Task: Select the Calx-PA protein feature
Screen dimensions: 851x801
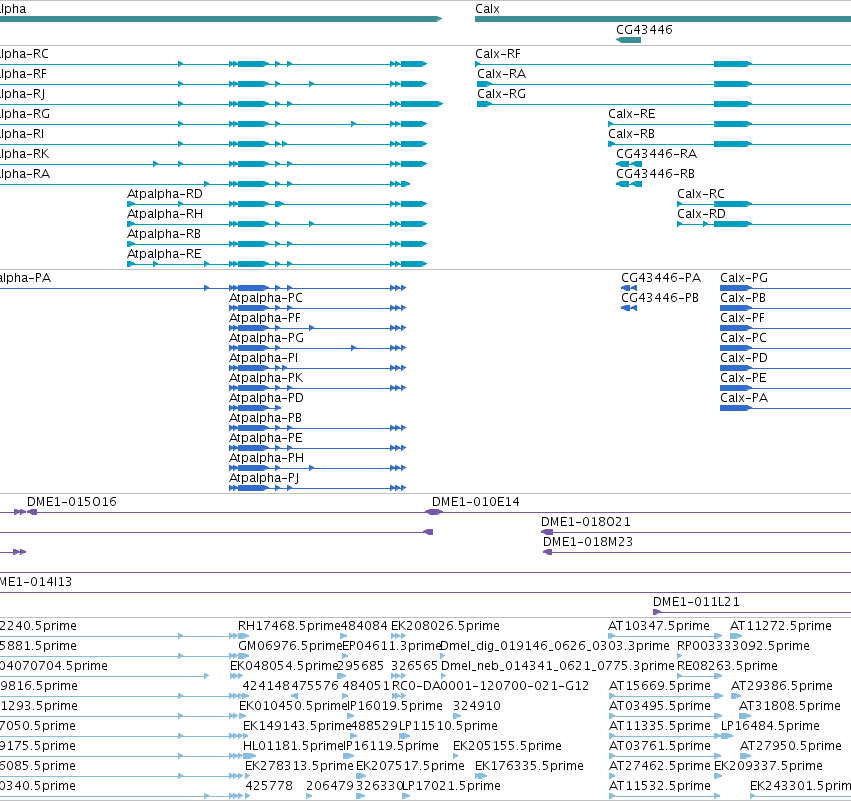Action: click(x=785, y=408)
